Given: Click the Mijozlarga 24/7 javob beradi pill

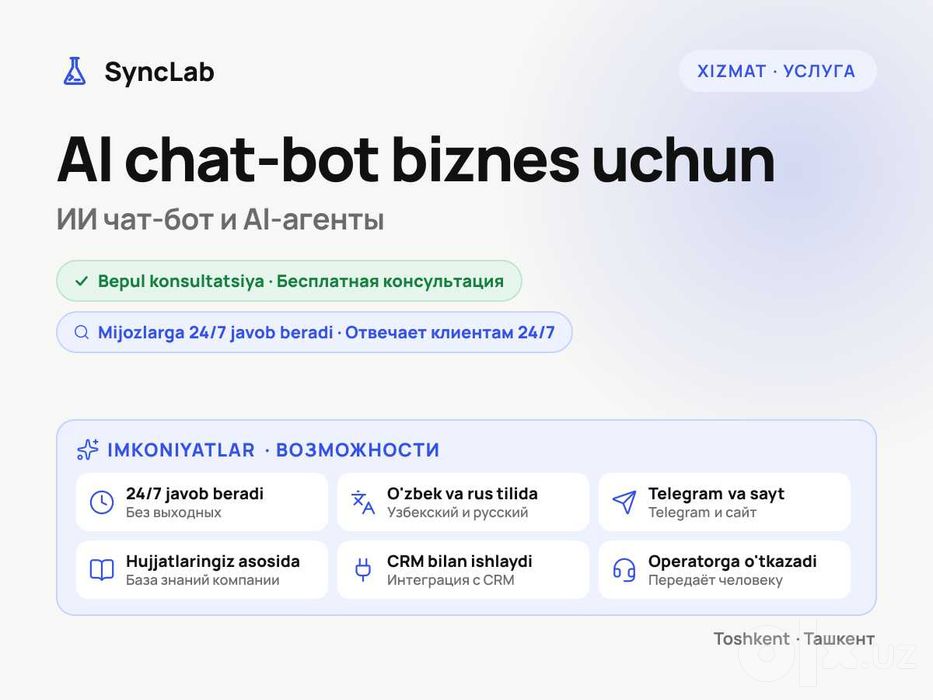Looking at the screenshot, I should 314,332.
